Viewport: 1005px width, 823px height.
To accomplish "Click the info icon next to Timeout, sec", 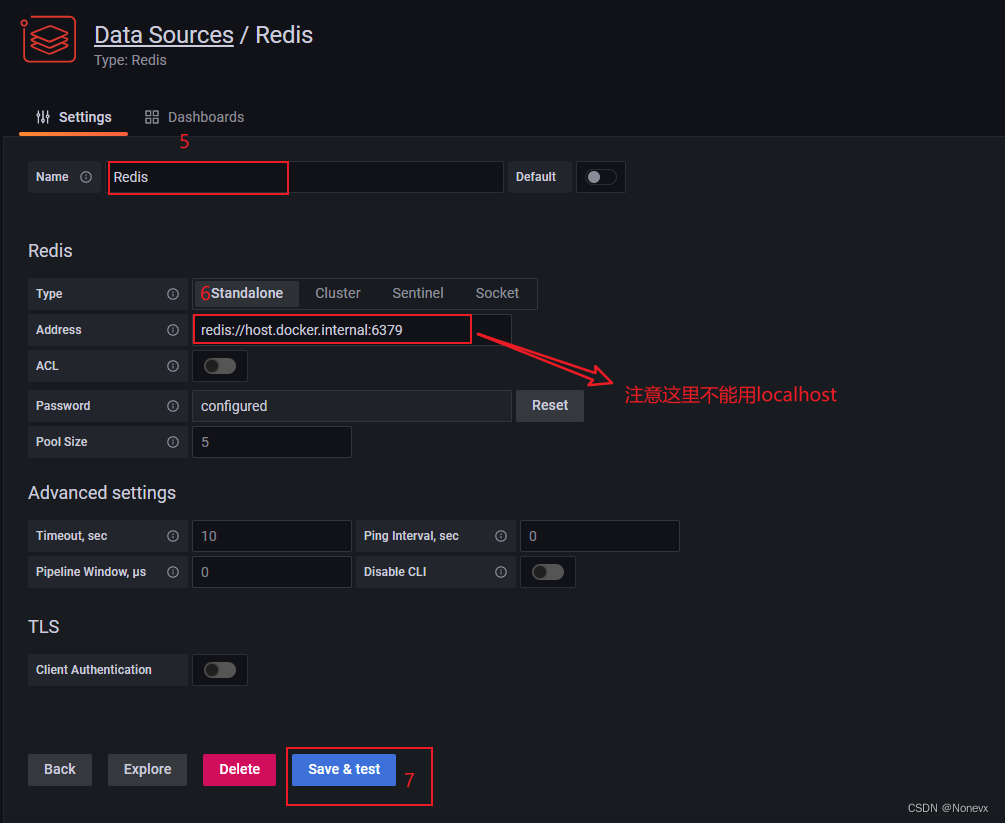I will [172, 536].
